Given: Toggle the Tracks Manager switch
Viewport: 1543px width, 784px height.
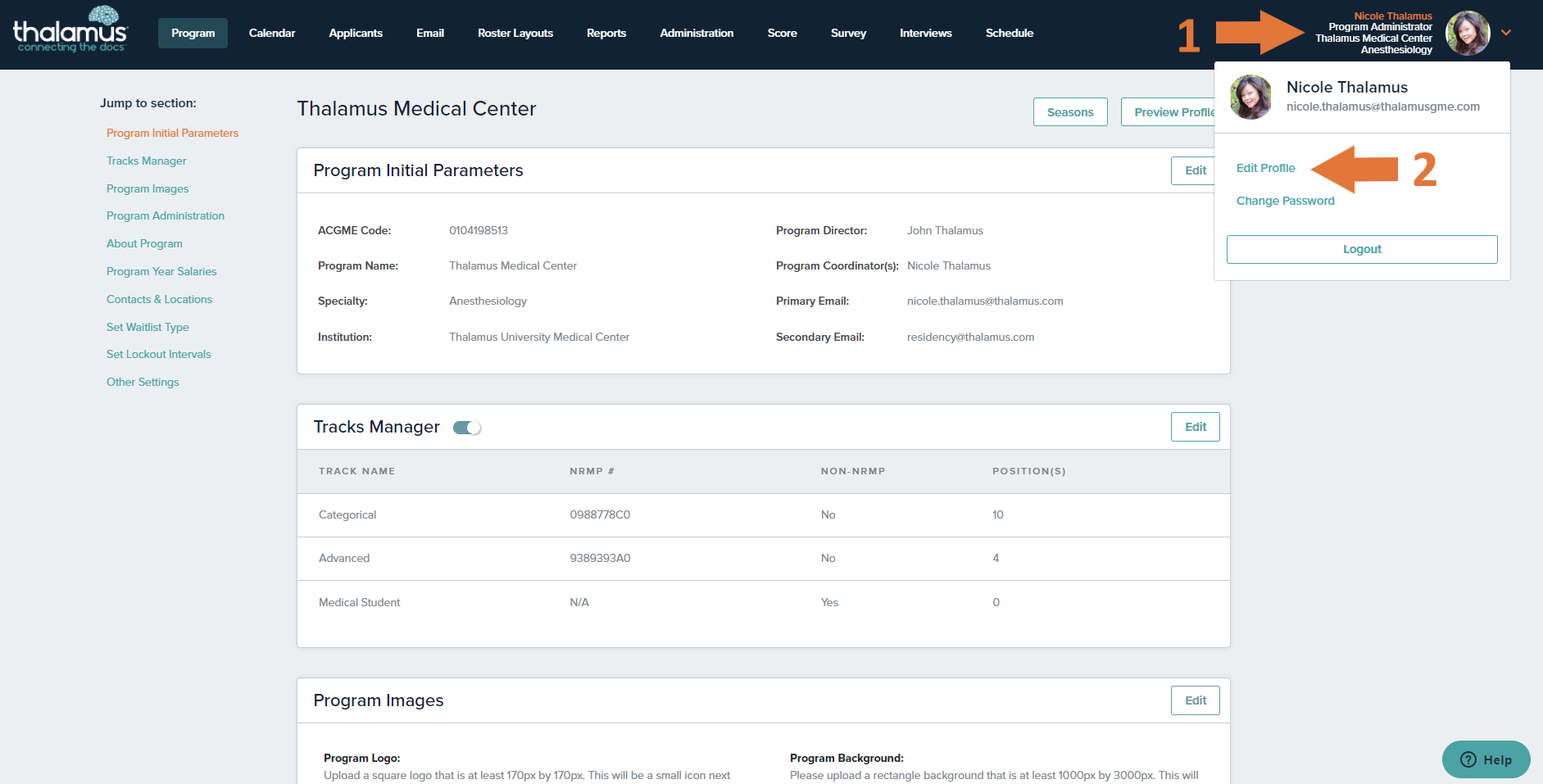Looking at the screenshot, I should click(467, 428).
